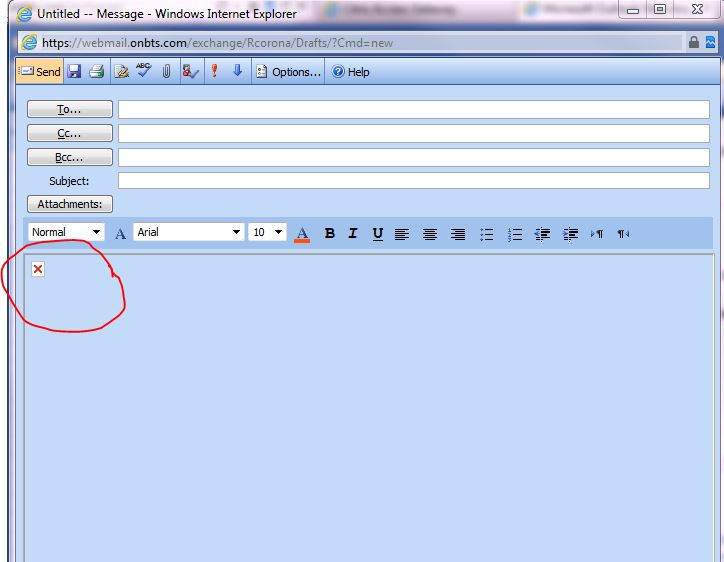Save the draft with the floppy disk icon
This screenshot has width=724, height=562.
coord(74,71)
